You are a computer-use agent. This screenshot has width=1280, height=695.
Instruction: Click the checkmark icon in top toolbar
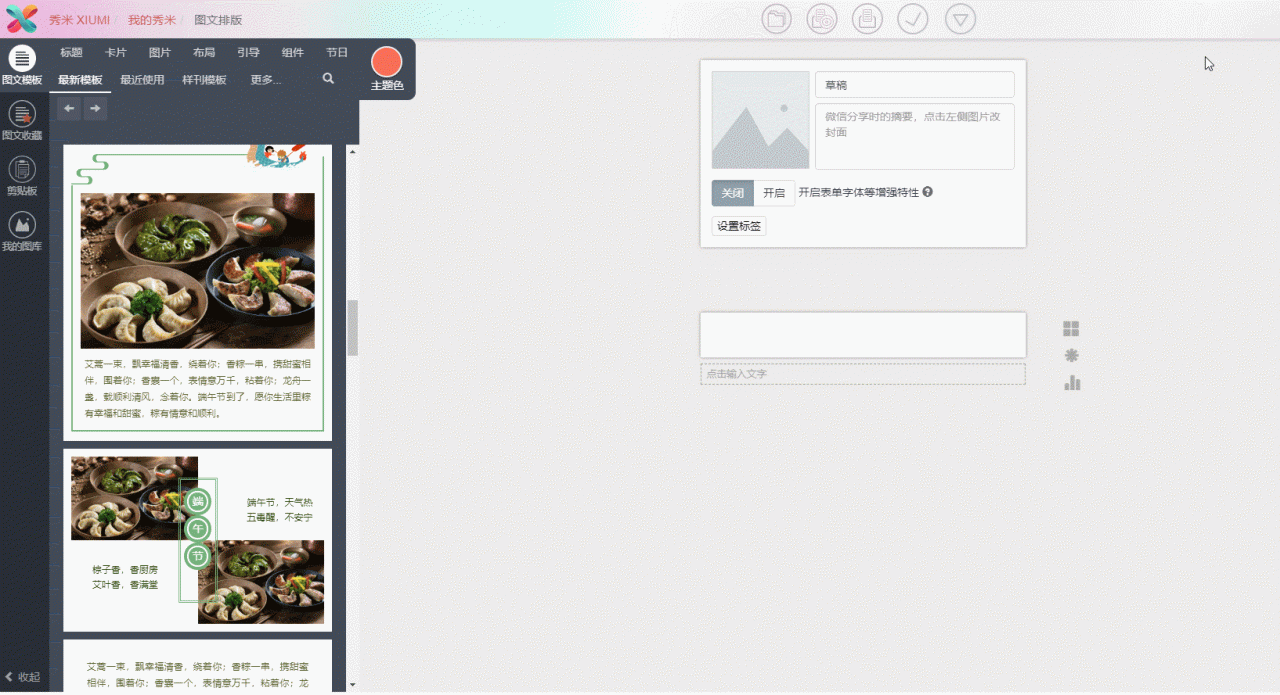[x=913, y=19]
